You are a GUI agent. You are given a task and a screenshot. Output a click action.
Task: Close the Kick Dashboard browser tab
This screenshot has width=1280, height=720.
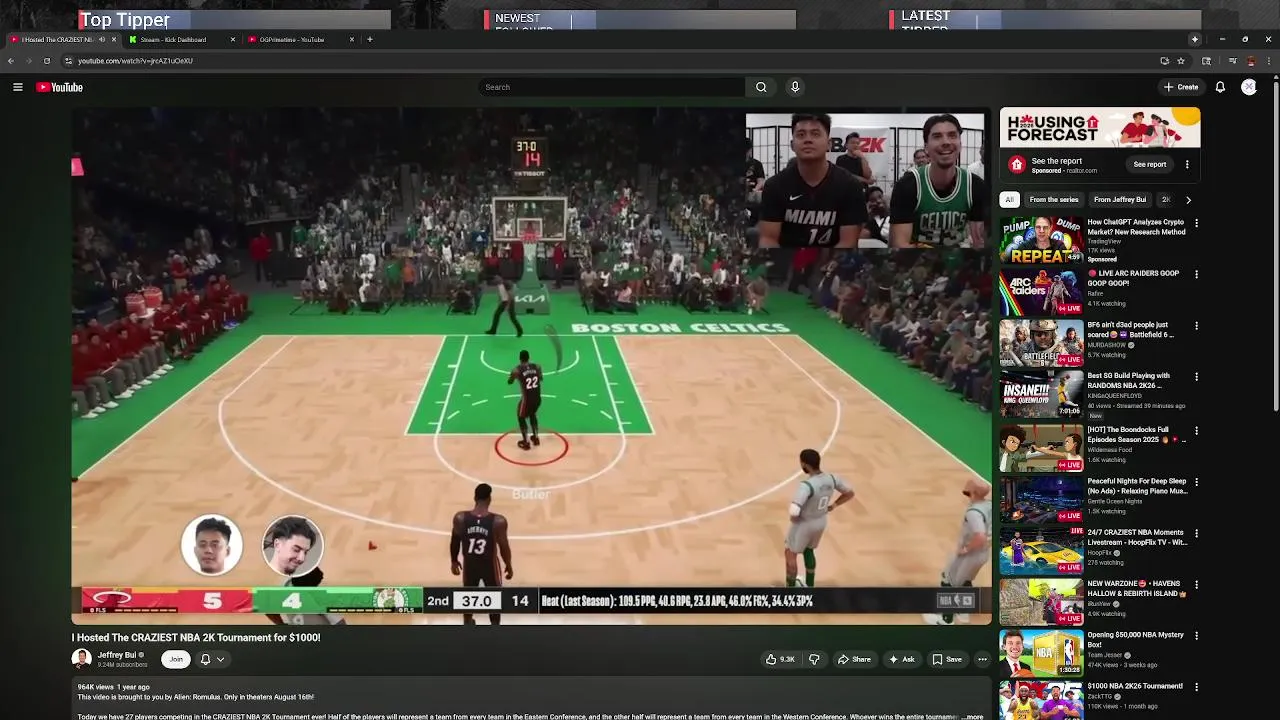coord(233,40)
